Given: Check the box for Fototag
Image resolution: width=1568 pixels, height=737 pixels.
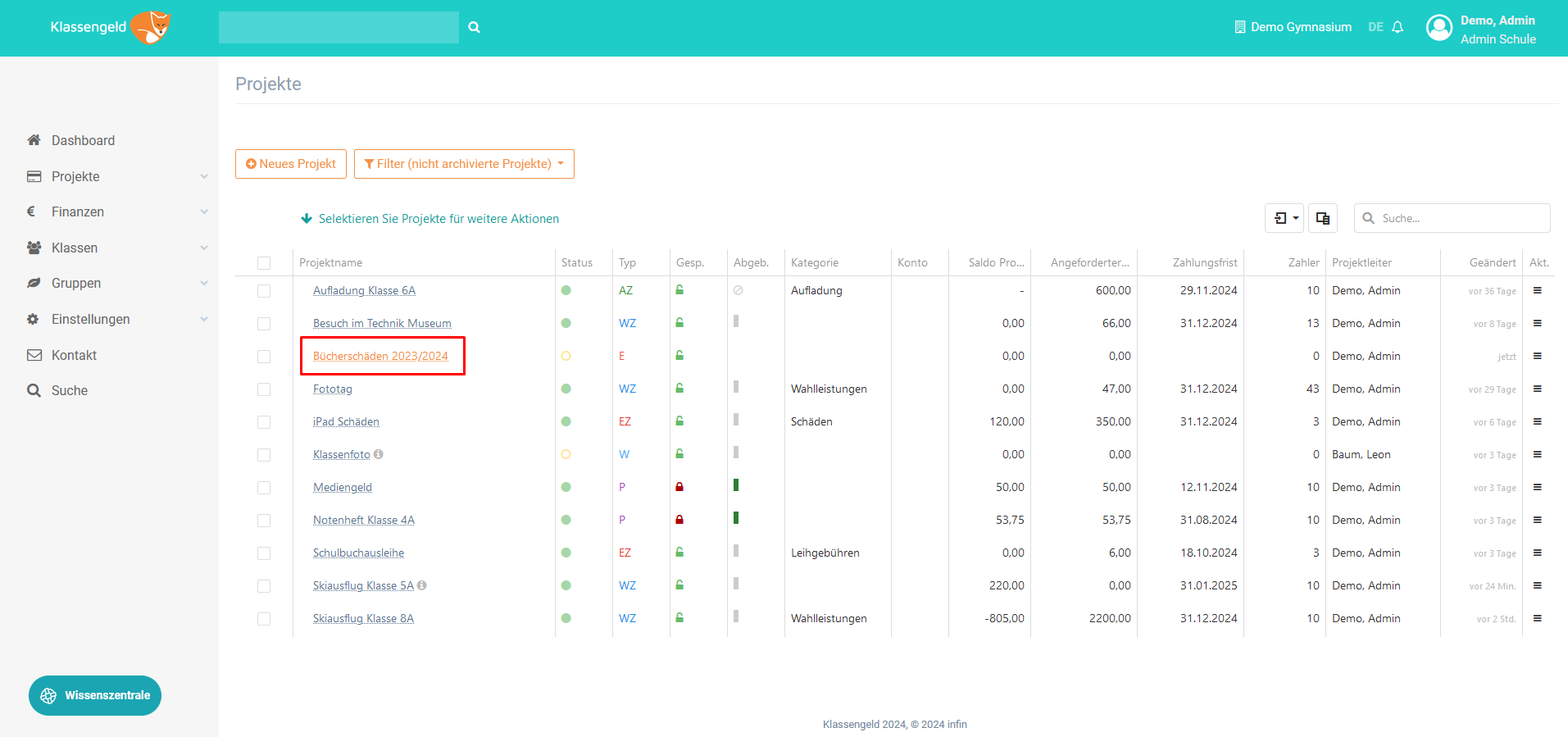Looking at the screenshot, I should pyautogui.click(x=264, y=389).
